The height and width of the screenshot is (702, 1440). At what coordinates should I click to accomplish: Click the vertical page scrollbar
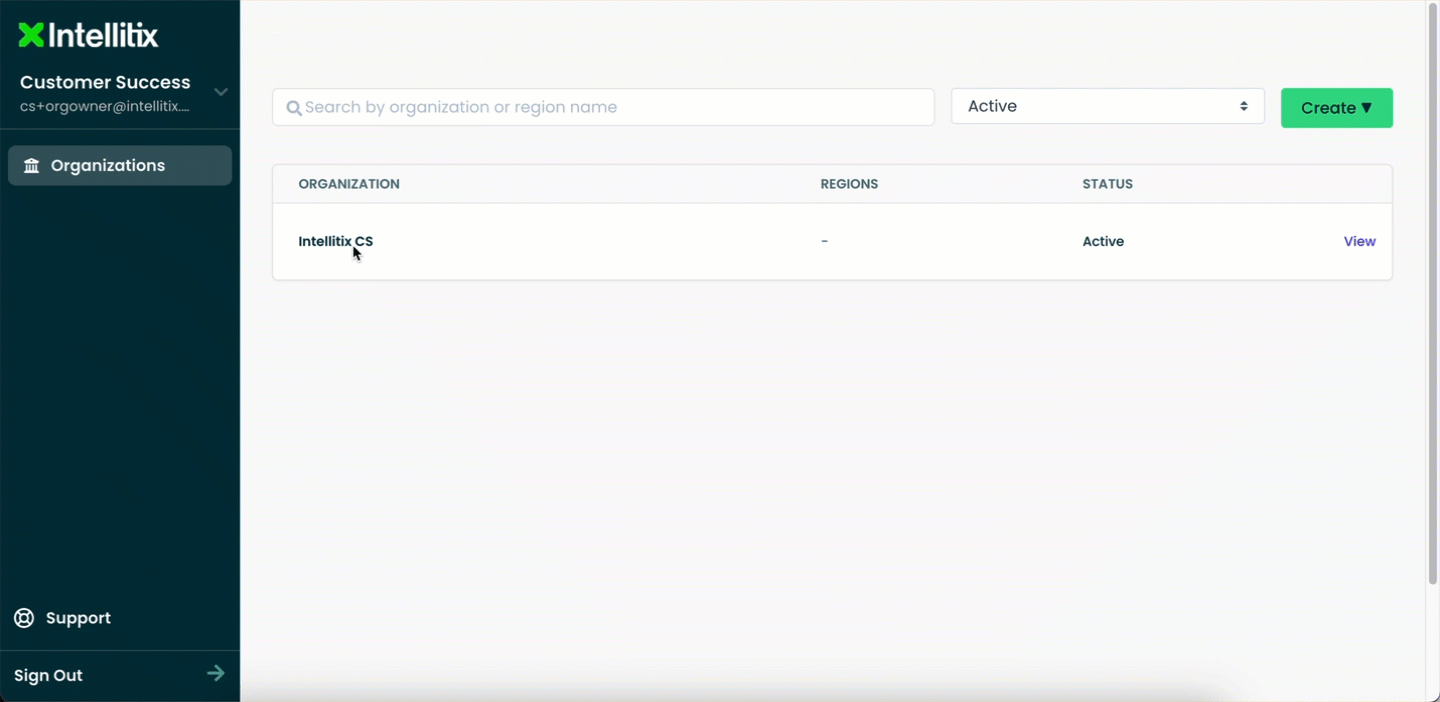coord(1432,300)
